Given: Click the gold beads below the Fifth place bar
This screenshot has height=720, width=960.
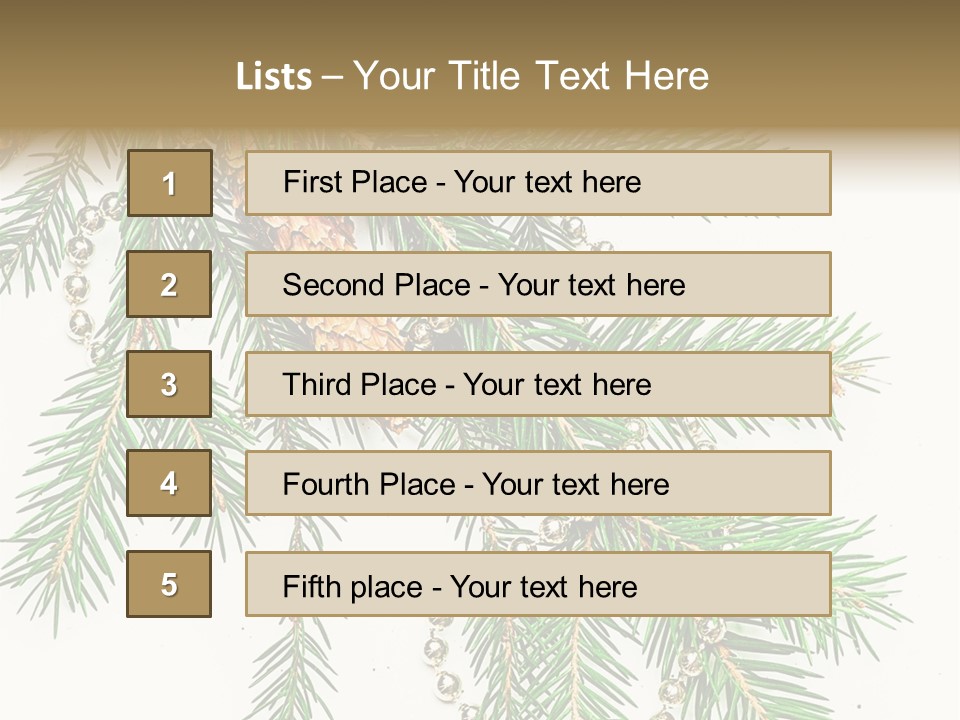Looking at the screenshot, I should click(x=440, y=660).
